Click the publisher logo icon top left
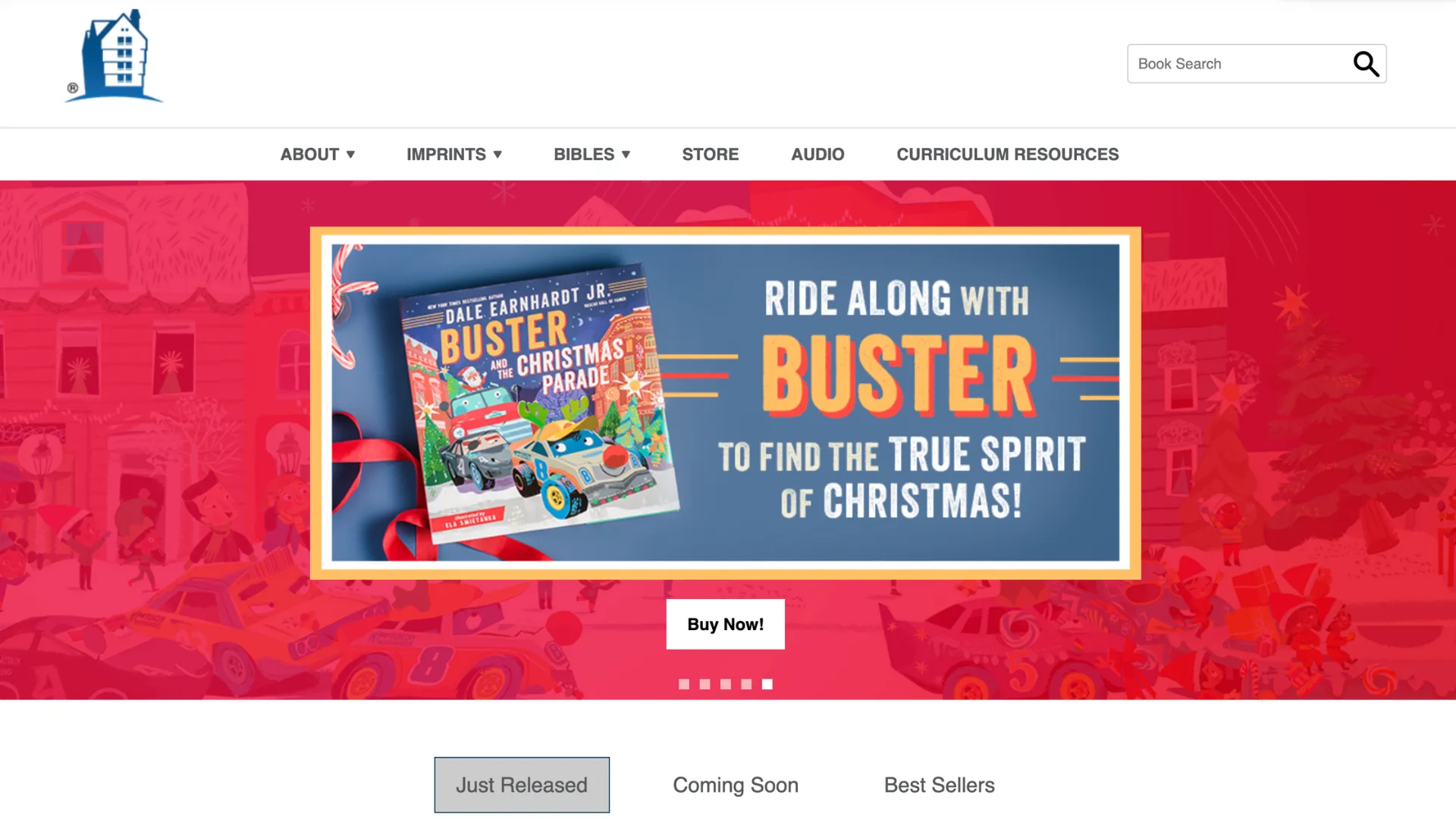 tap(113, 56)
